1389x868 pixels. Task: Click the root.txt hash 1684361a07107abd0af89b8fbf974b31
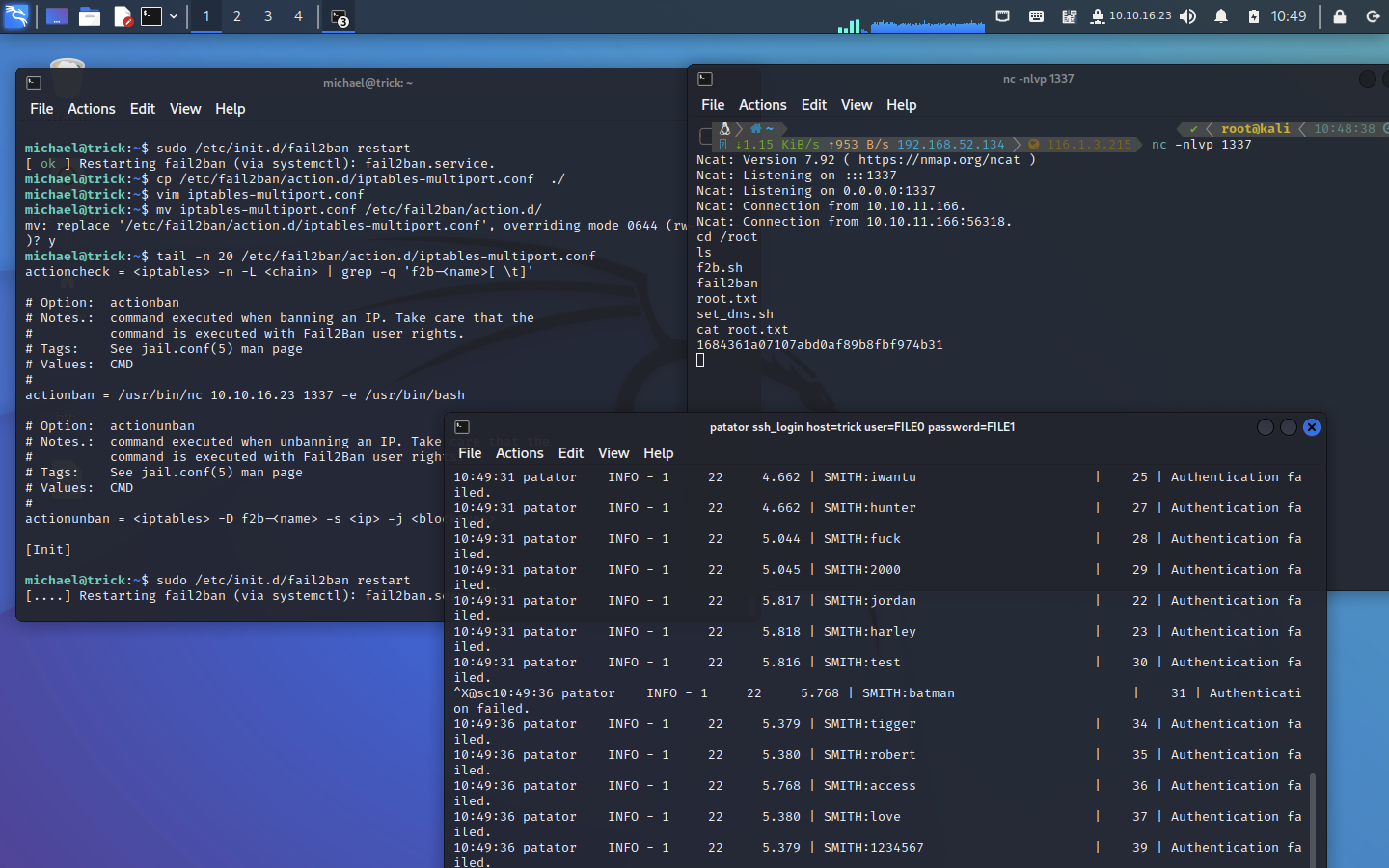coord(819,345)
